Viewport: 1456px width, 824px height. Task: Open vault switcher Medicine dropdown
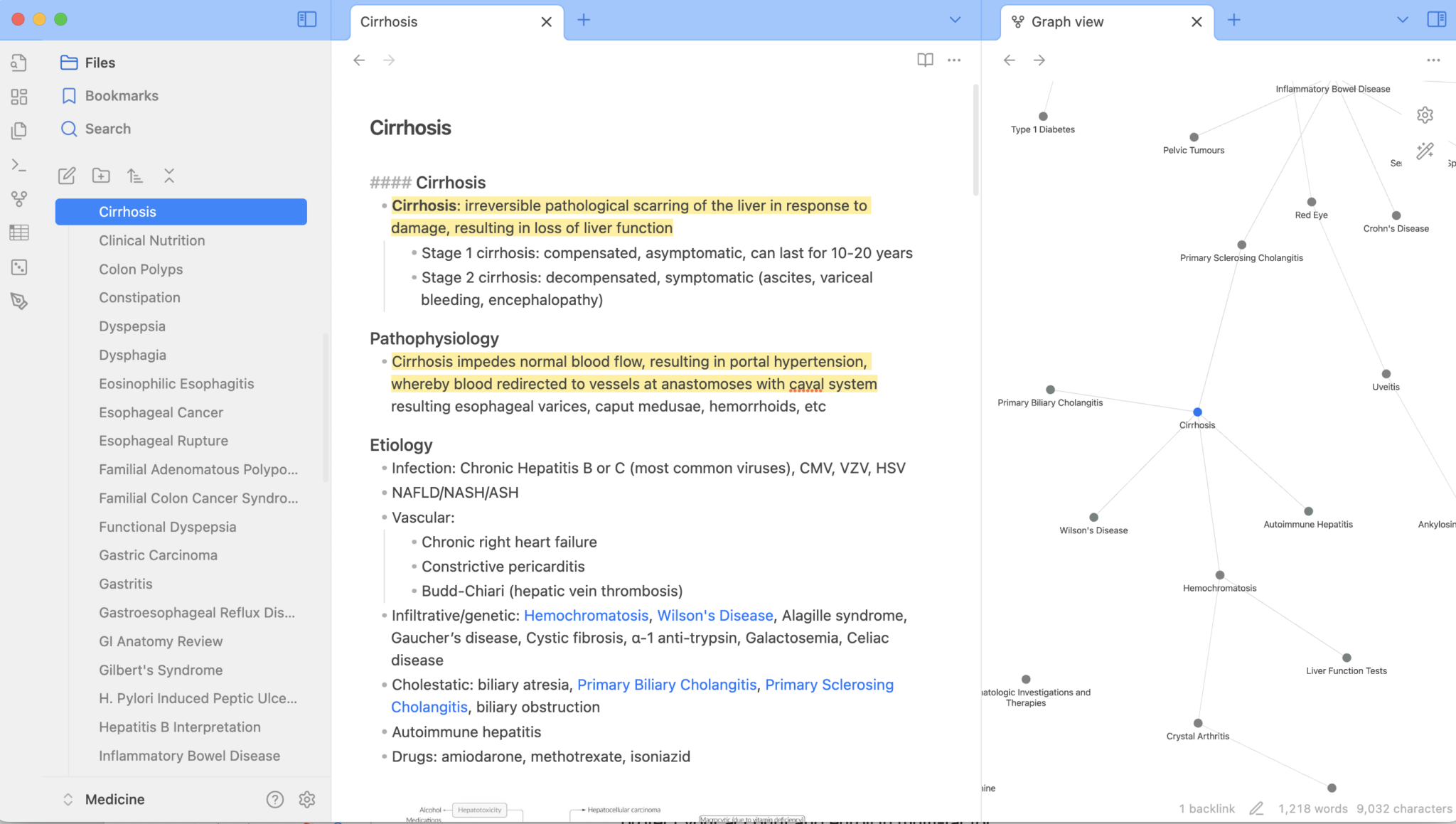[x=104, y=799]
